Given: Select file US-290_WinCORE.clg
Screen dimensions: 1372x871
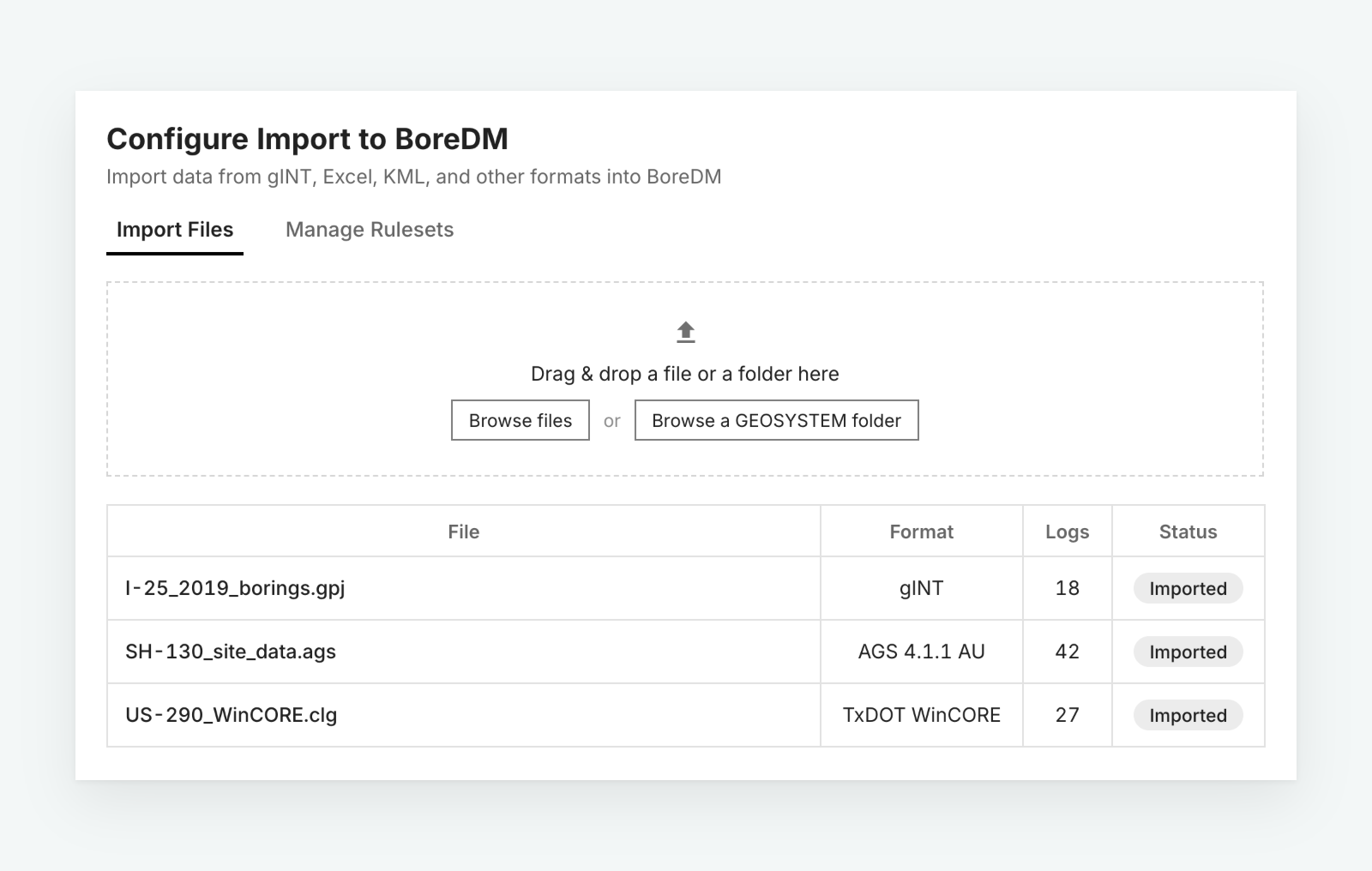Looking at the screenshot, I should 232,715.
